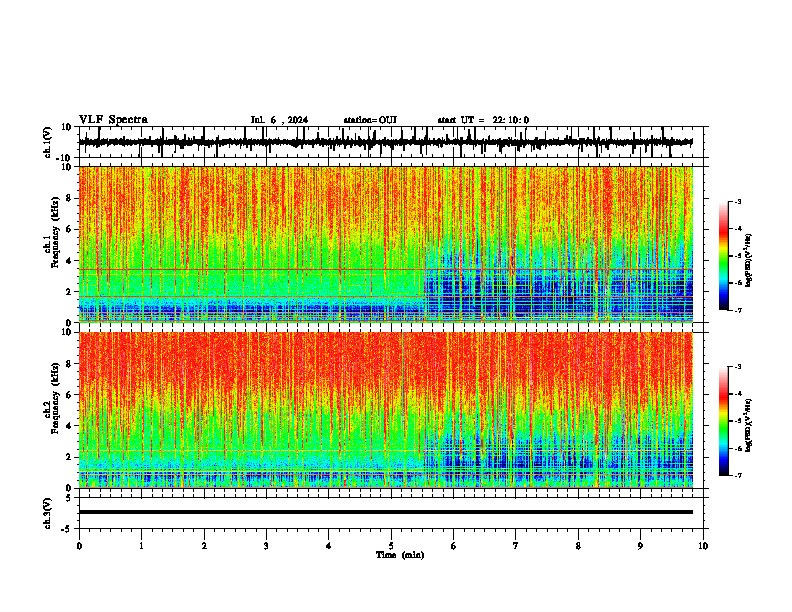
Task: Click the '-7' label on ch.2 colorbar
Action: [x=738, y=475]
